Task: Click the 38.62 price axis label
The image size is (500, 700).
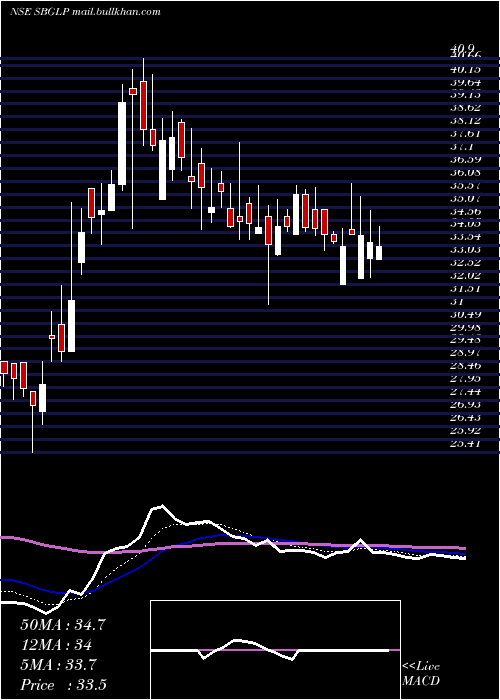Action: 465,108
